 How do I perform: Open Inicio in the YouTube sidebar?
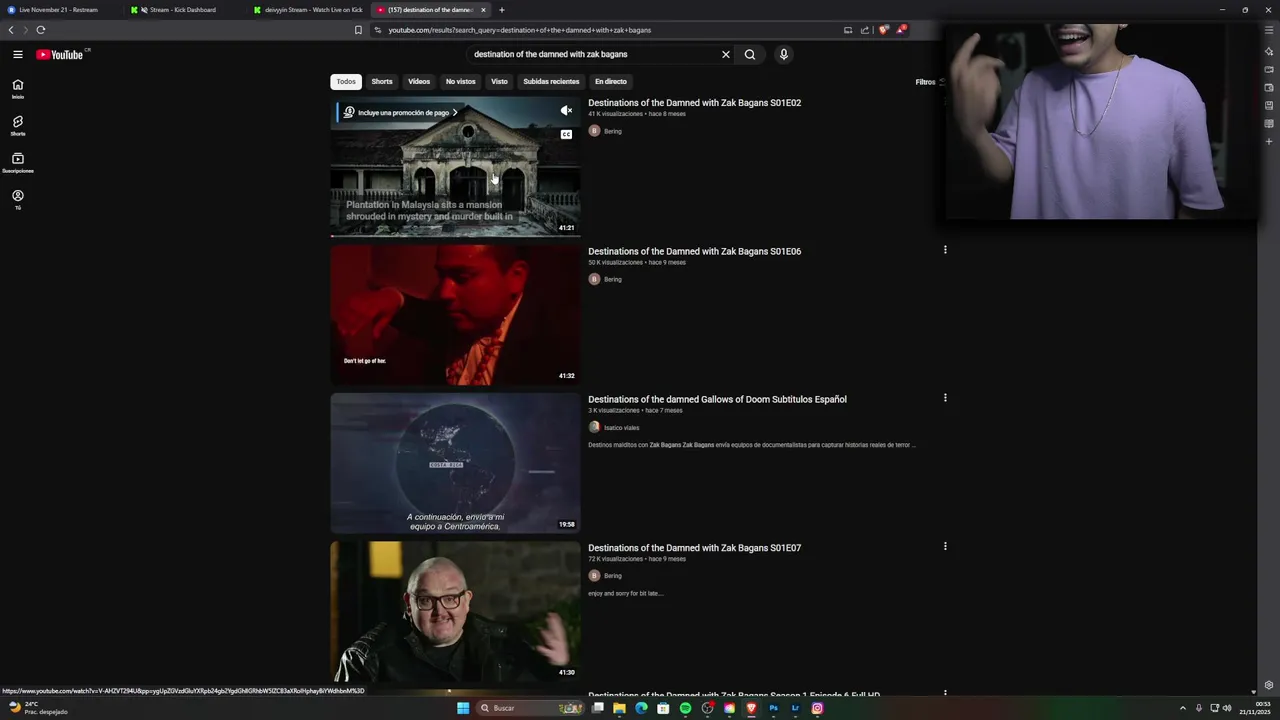pos(18,89)
